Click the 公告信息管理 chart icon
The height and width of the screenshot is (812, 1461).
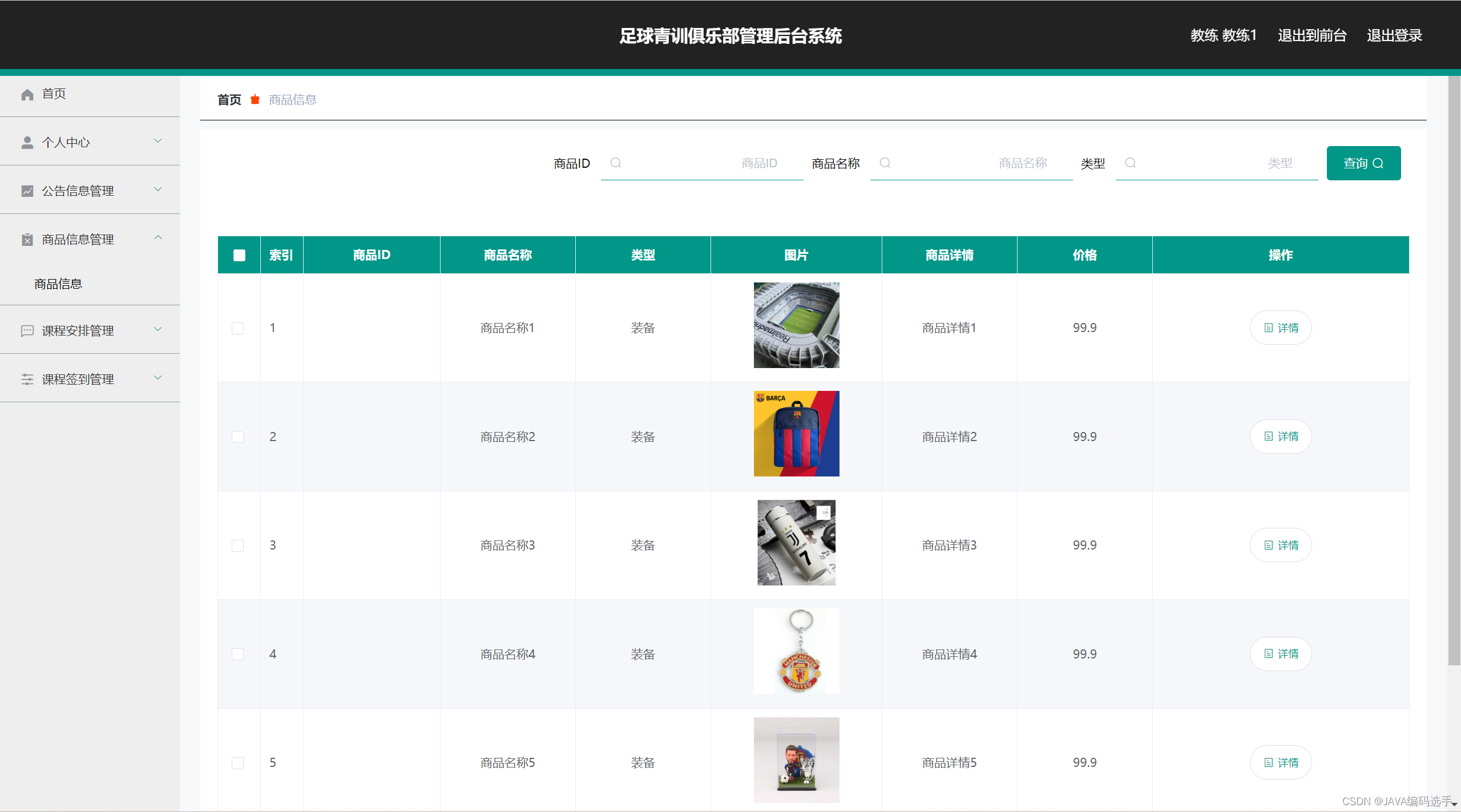(x=27, y=191)
